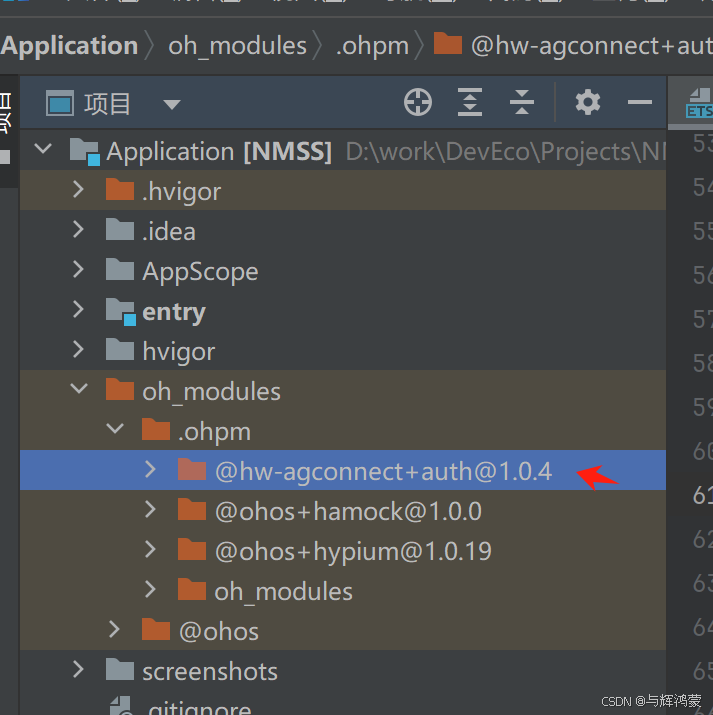Expand the @ohos folder chevron

coord(114,629)
